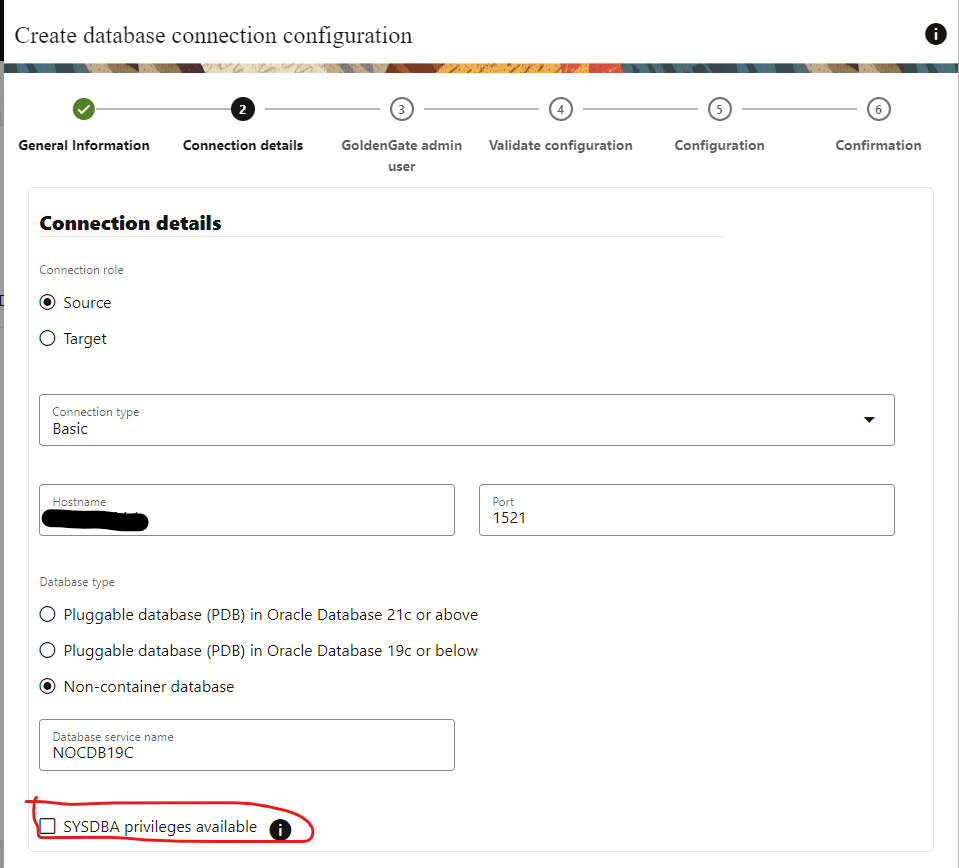The image size is (959, 868).
Task: Enable SYSDBA privileges available checkbox
Action: (x=48, y=827)
